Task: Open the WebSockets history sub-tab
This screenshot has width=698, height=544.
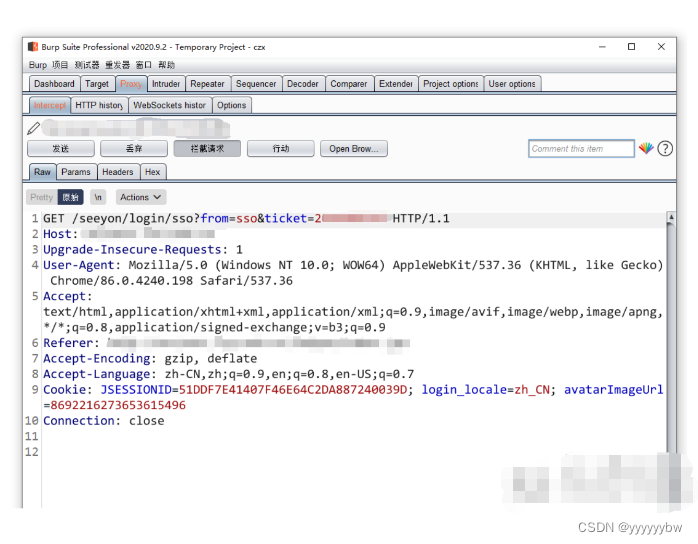Action: (170, 105)
